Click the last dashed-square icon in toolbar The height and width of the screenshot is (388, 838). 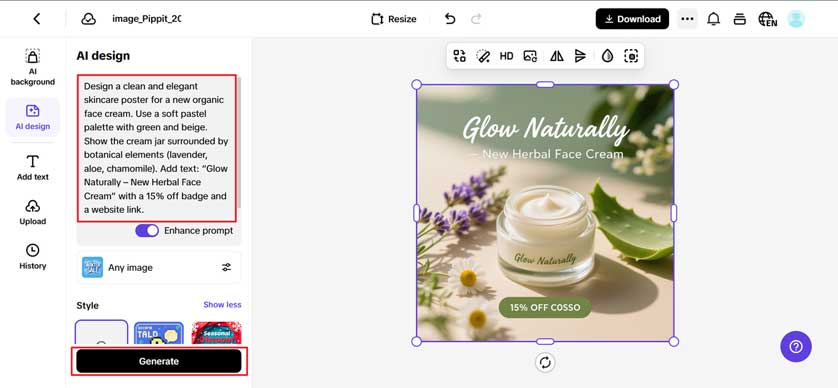click(631, 56)
